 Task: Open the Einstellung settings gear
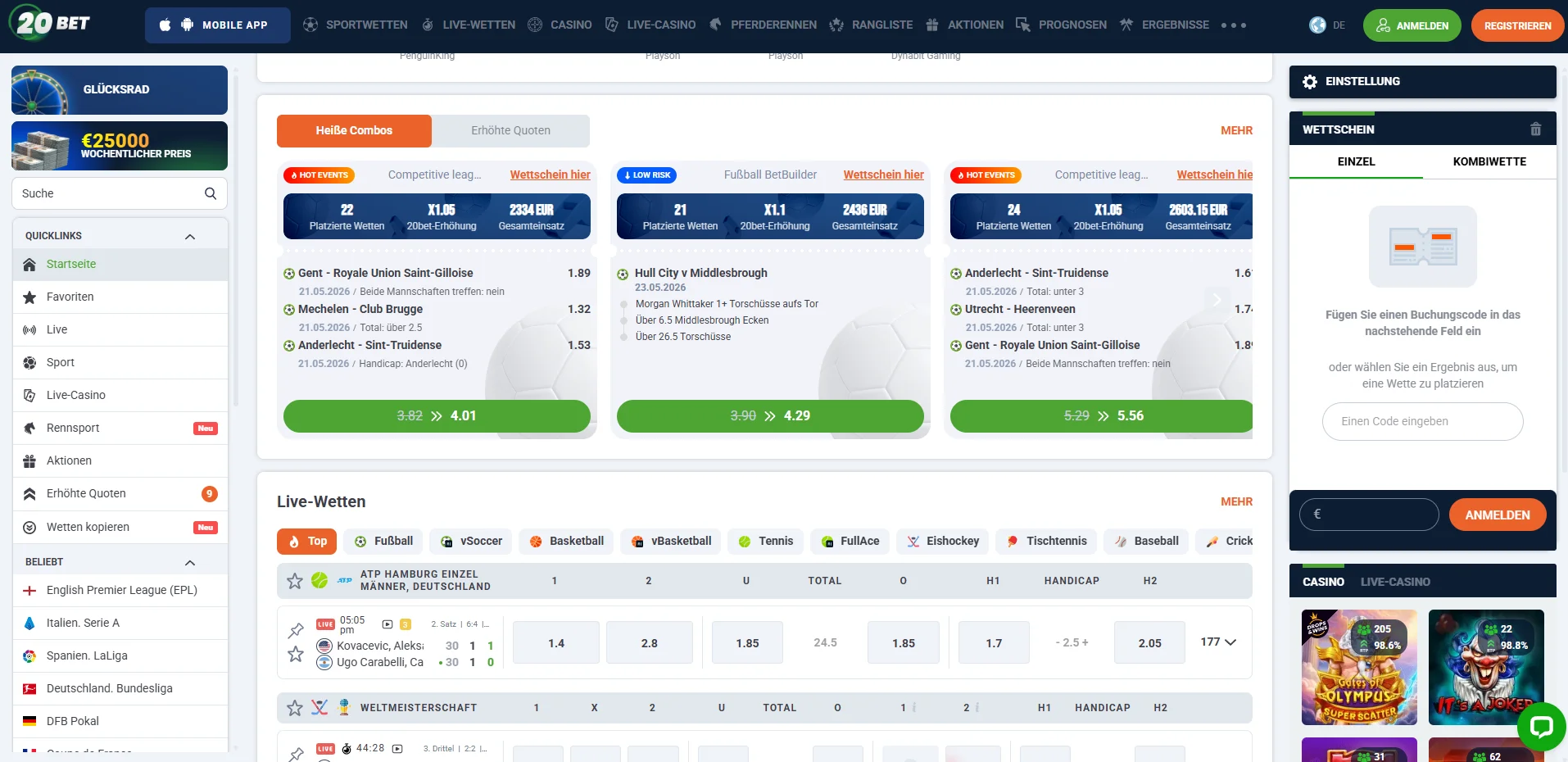[x=1310, y=82]
